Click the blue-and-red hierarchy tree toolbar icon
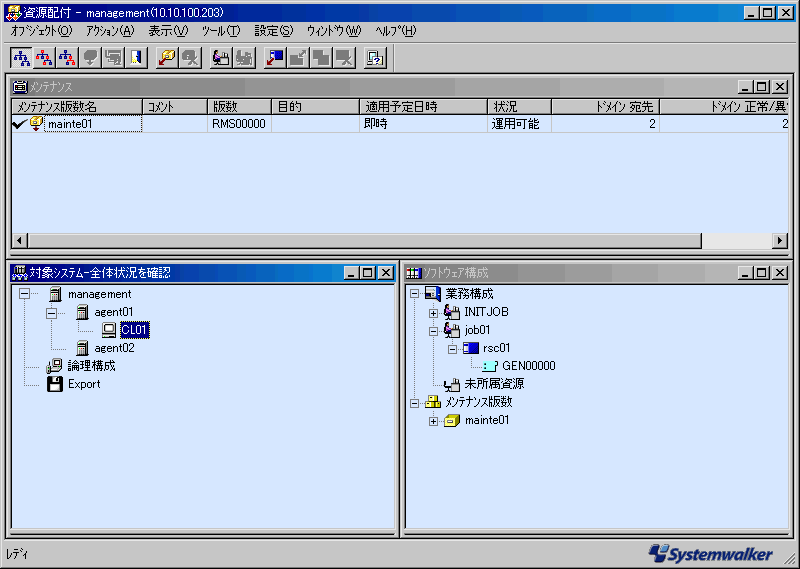Viewport: 800px width, 569px height. coord(67,58)
